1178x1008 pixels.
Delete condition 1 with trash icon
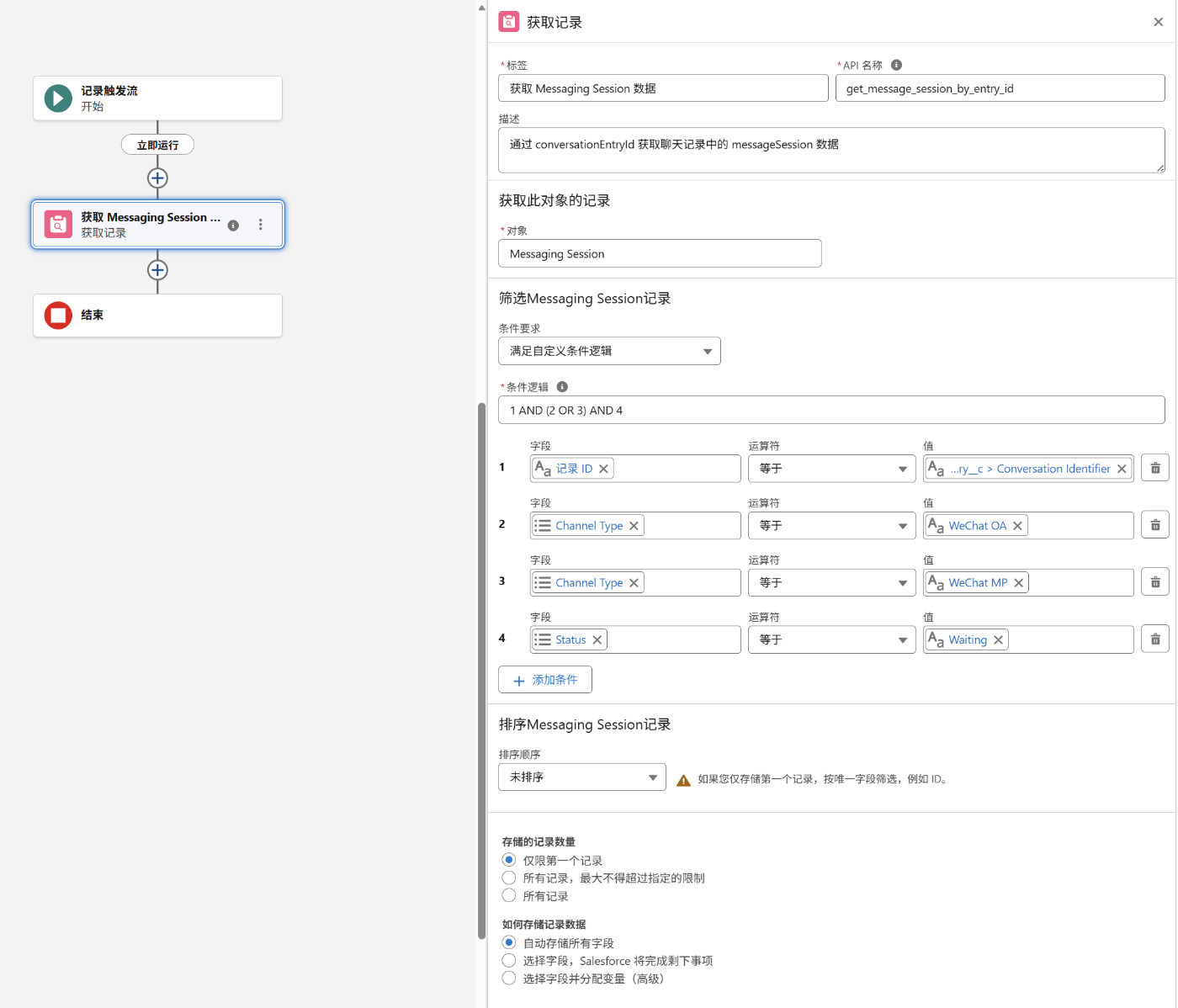1155,469
